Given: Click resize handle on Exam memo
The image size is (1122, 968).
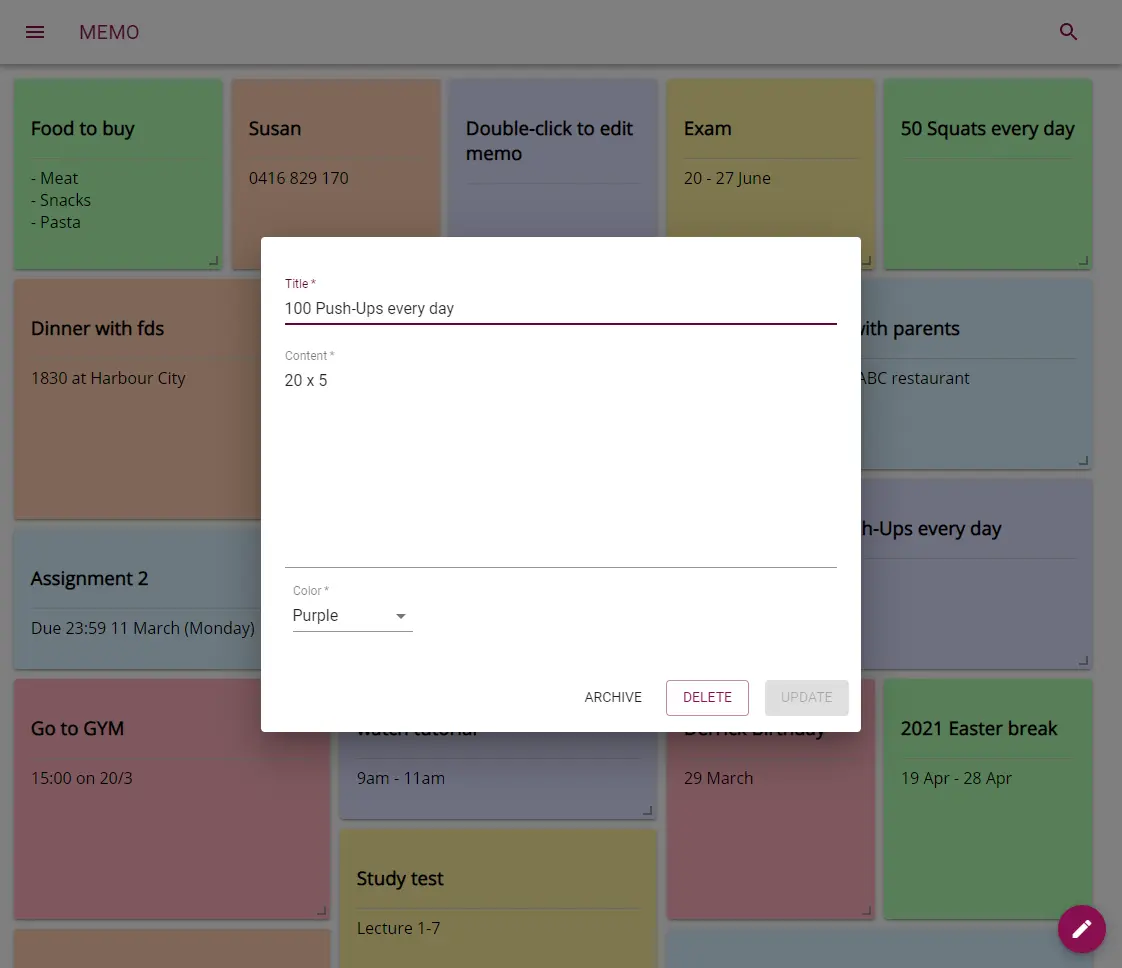Looking at the screenshot, I should coord(866,261).
